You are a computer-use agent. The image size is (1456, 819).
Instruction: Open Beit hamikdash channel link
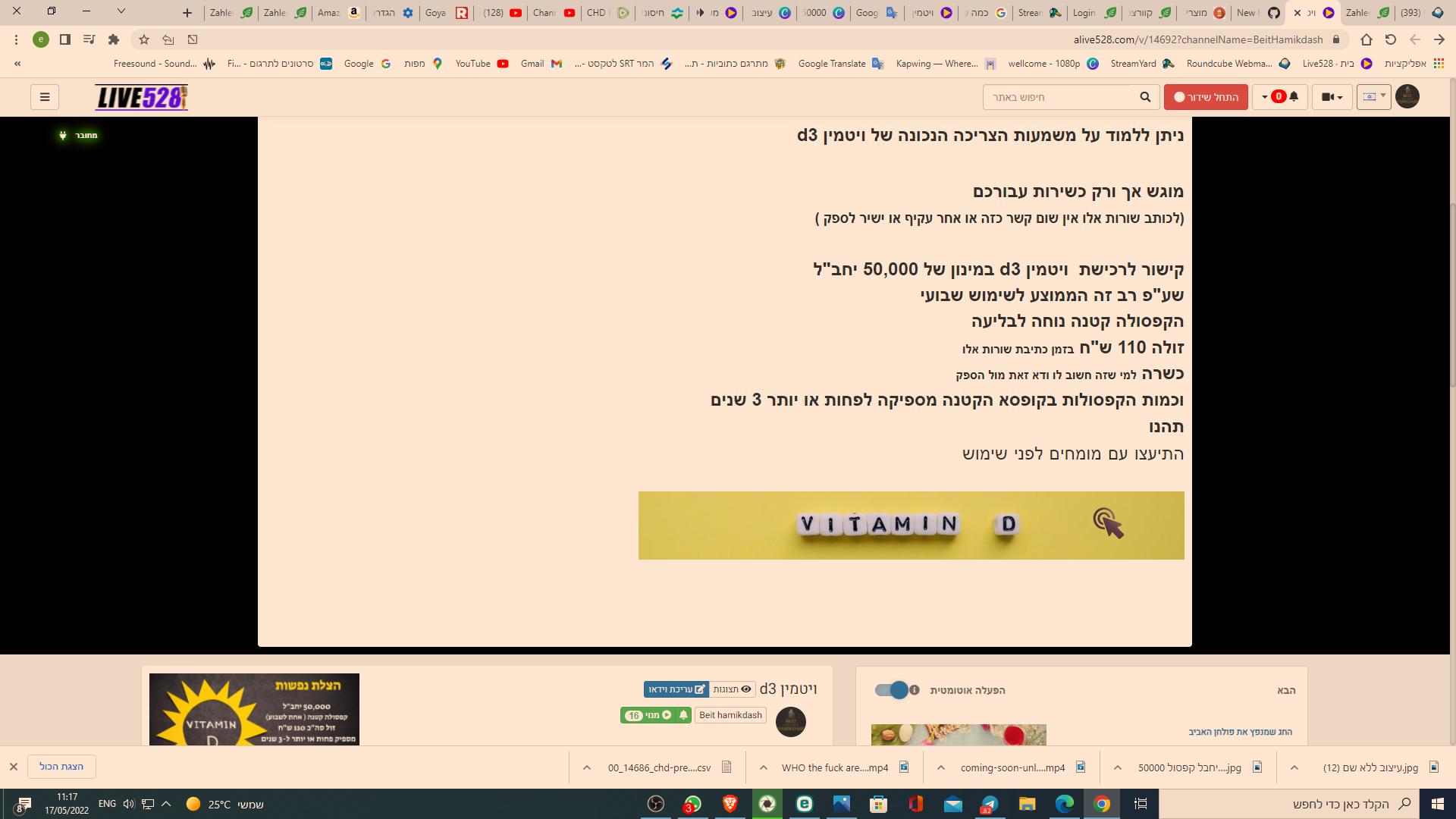[x=731, y=715]
